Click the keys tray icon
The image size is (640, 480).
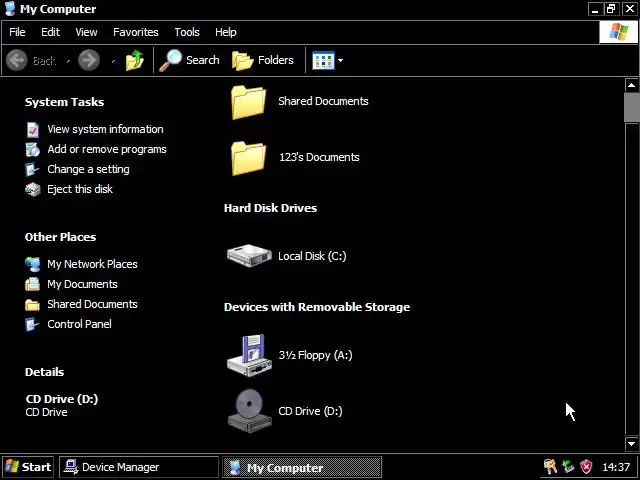[550, 466]
